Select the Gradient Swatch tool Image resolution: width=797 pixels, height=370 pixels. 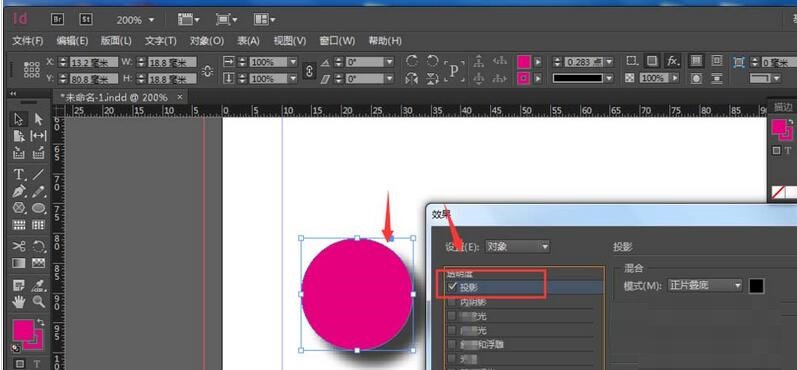point(19,263)
